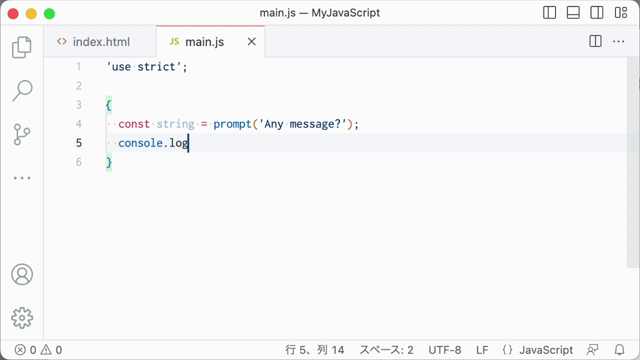
Task: Toggle the bottom panel
Action: pos(573,13)
